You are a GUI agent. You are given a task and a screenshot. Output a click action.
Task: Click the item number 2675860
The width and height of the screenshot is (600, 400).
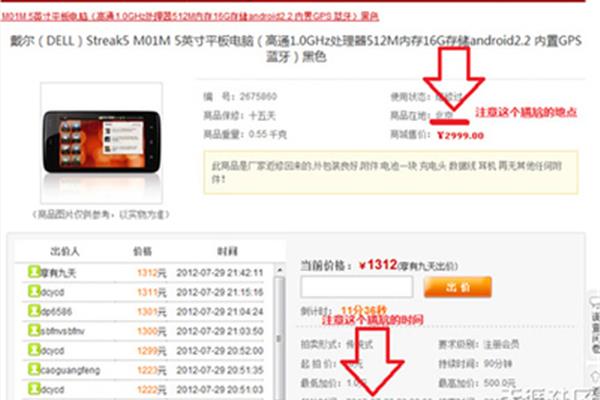coord(258,96)
